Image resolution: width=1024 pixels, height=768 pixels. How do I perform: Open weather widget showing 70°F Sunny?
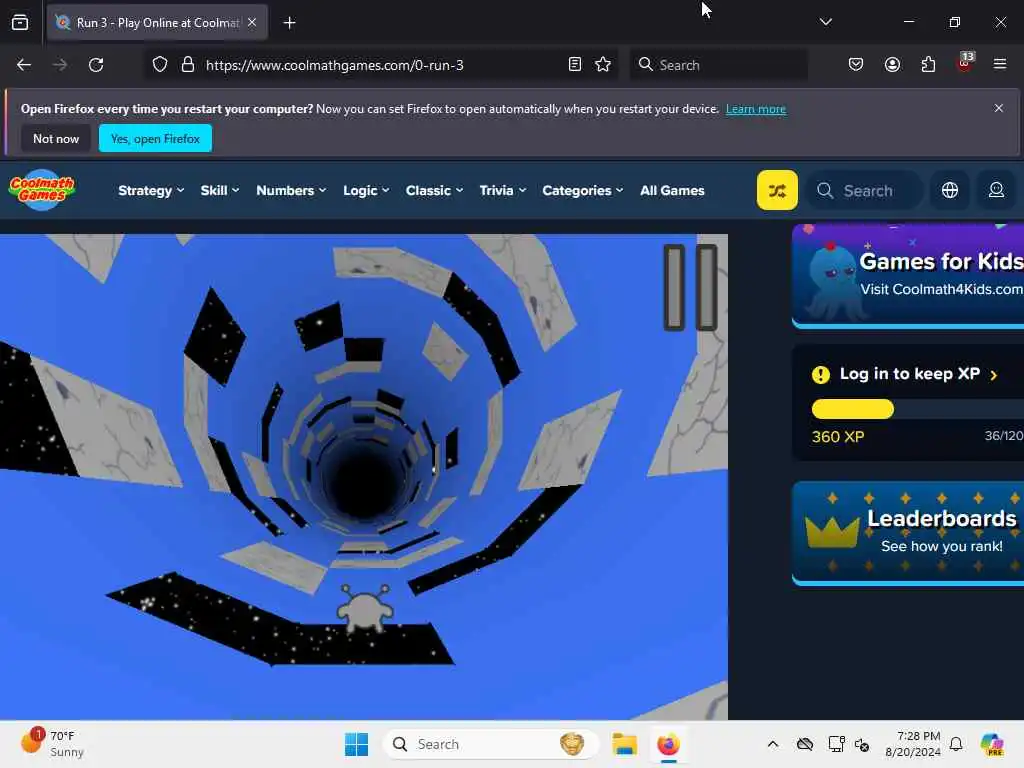click(52, 743)
